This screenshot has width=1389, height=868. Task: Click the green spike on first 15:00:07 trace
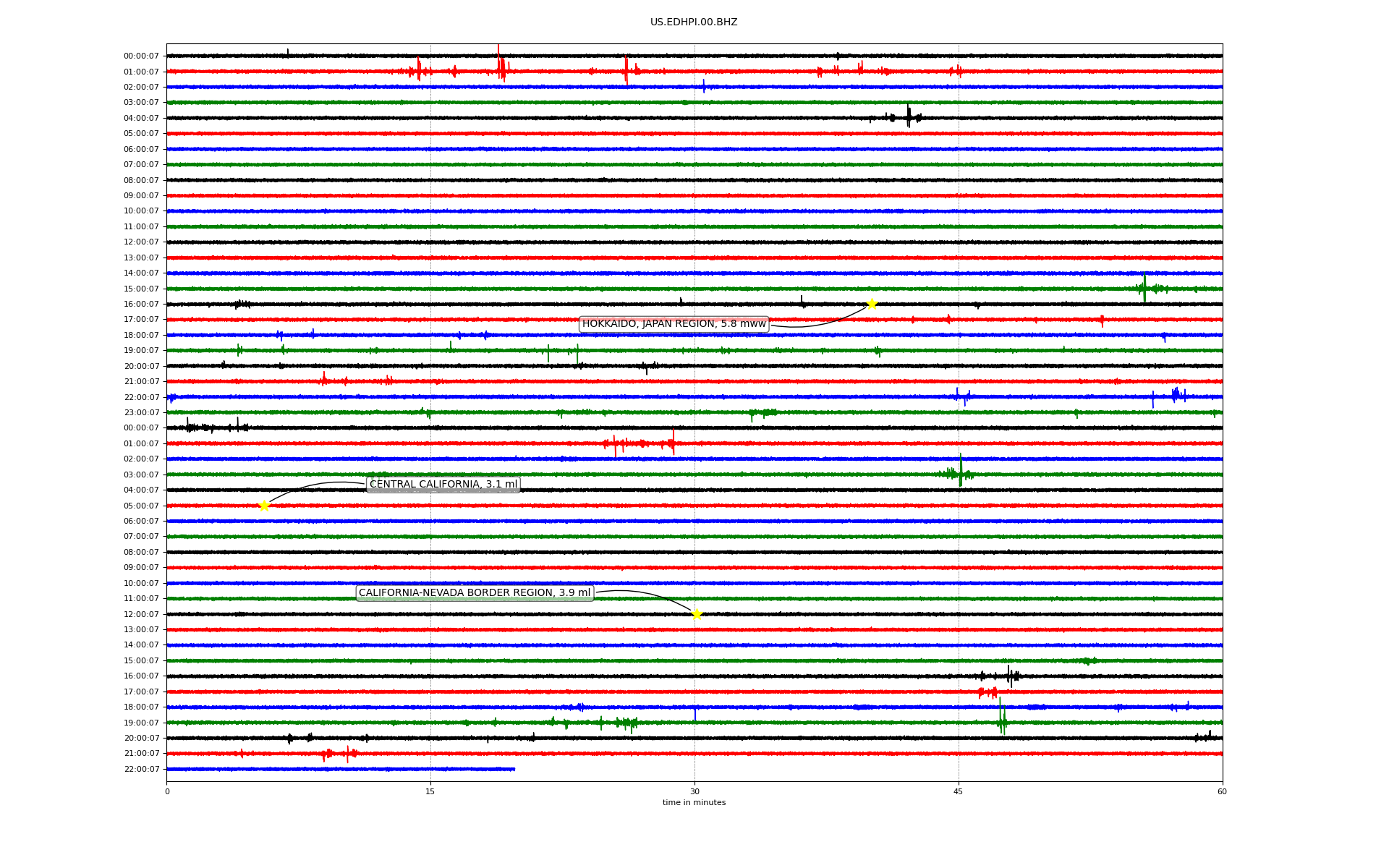1144,287
